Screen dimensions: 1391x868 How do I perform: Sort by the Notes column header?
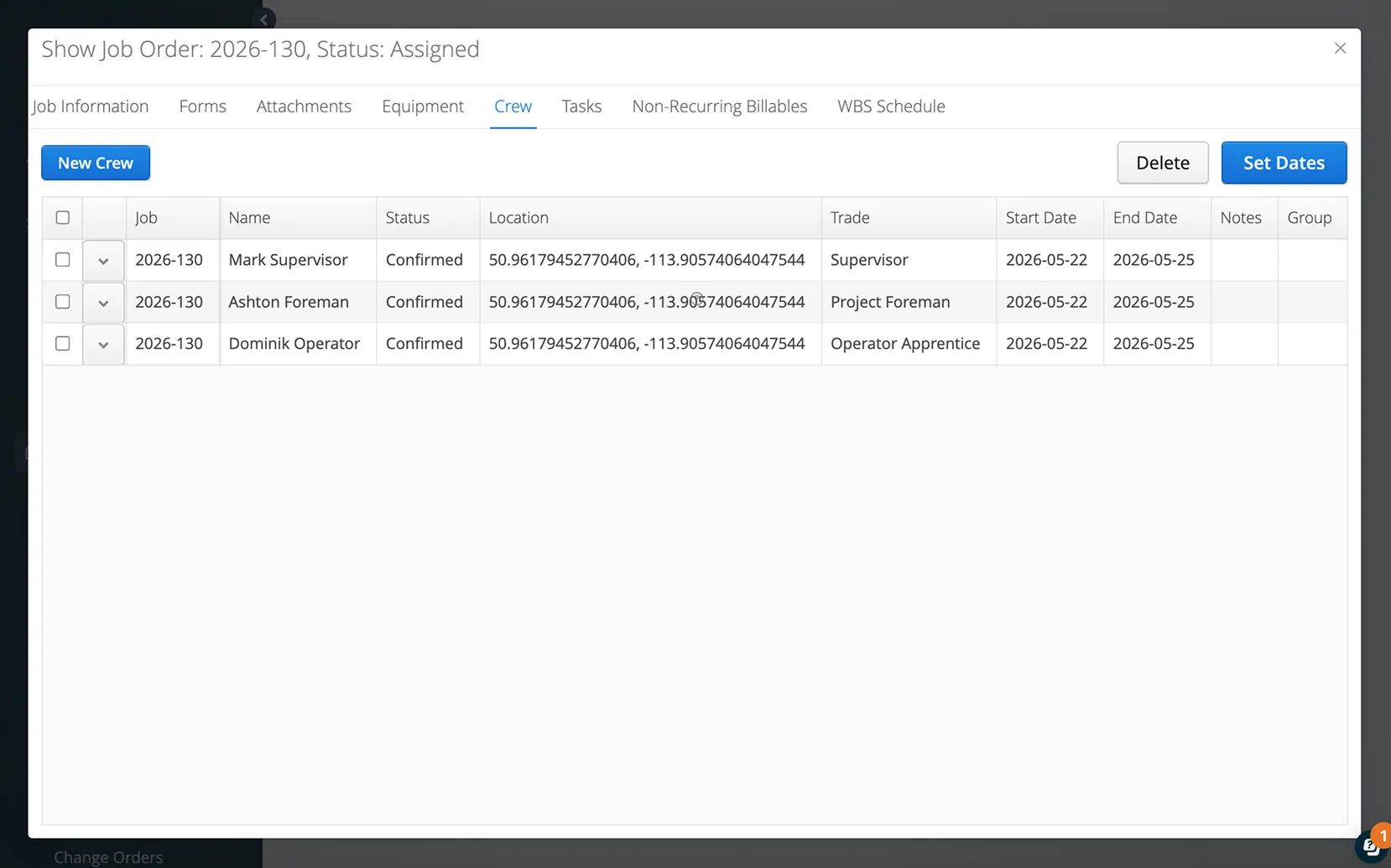(1244, 218)
